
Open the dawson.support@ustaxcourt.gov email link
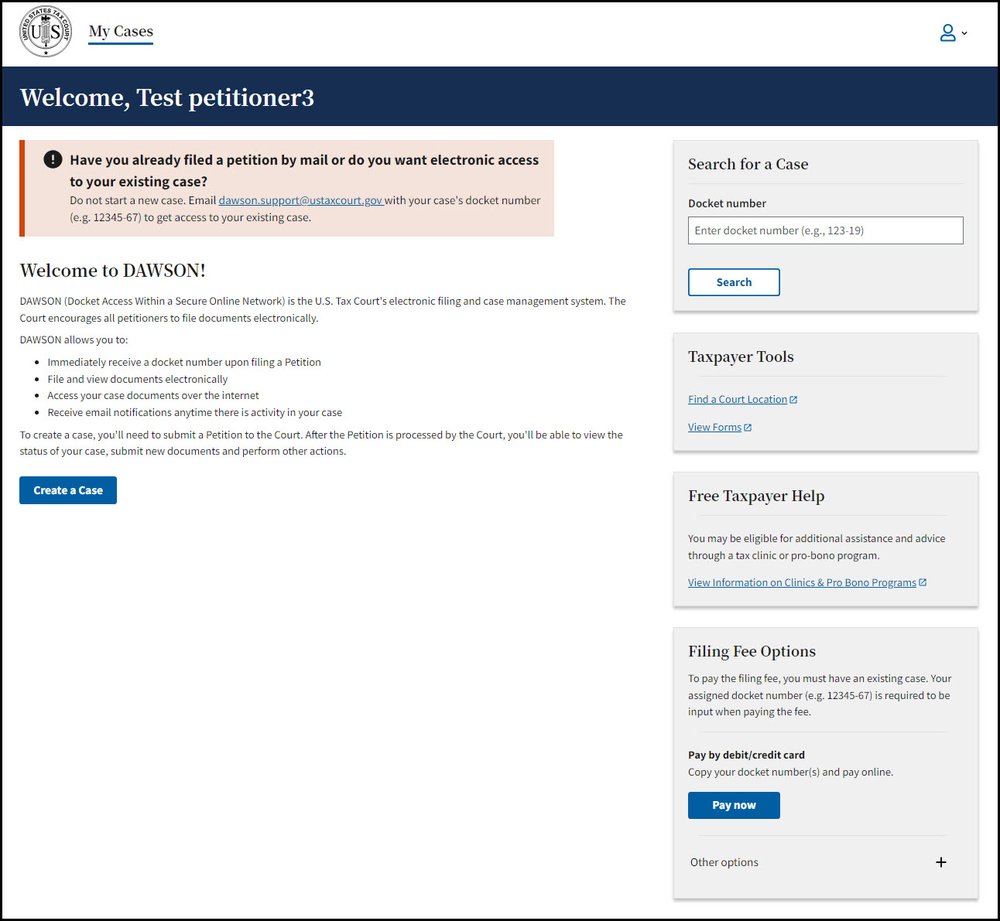(300, 200)
